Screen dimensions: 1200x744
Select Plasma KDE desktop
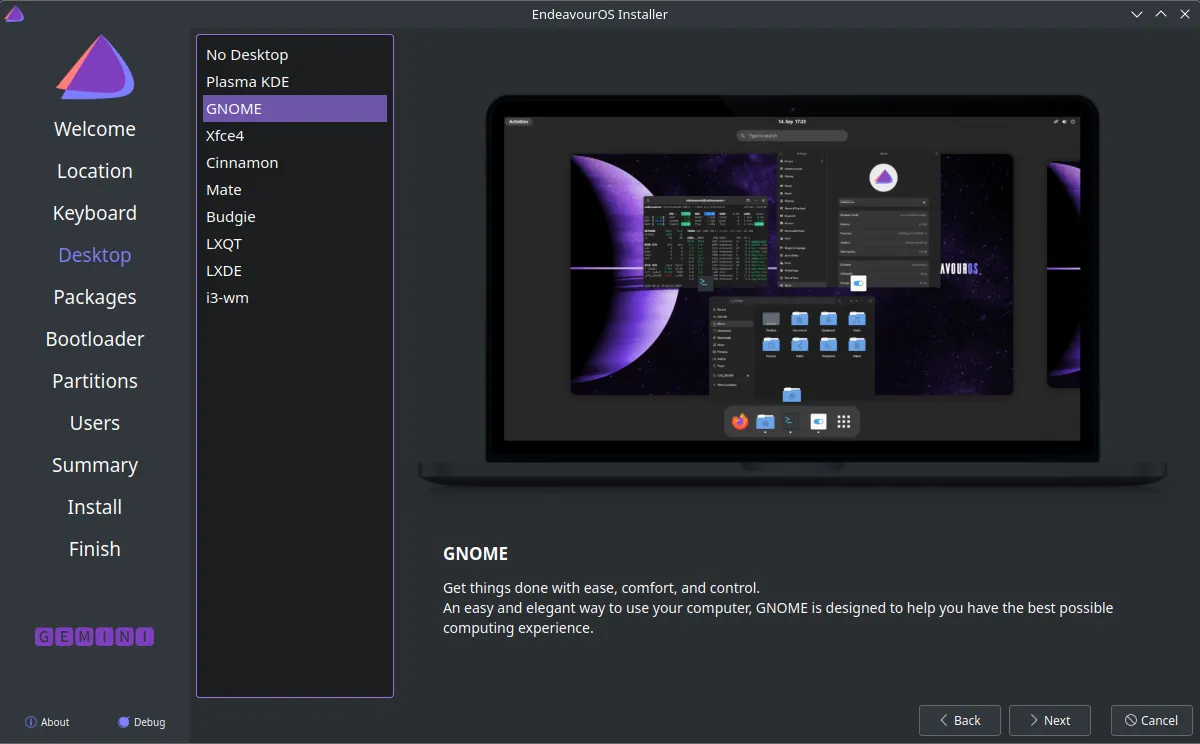point(295,82)
